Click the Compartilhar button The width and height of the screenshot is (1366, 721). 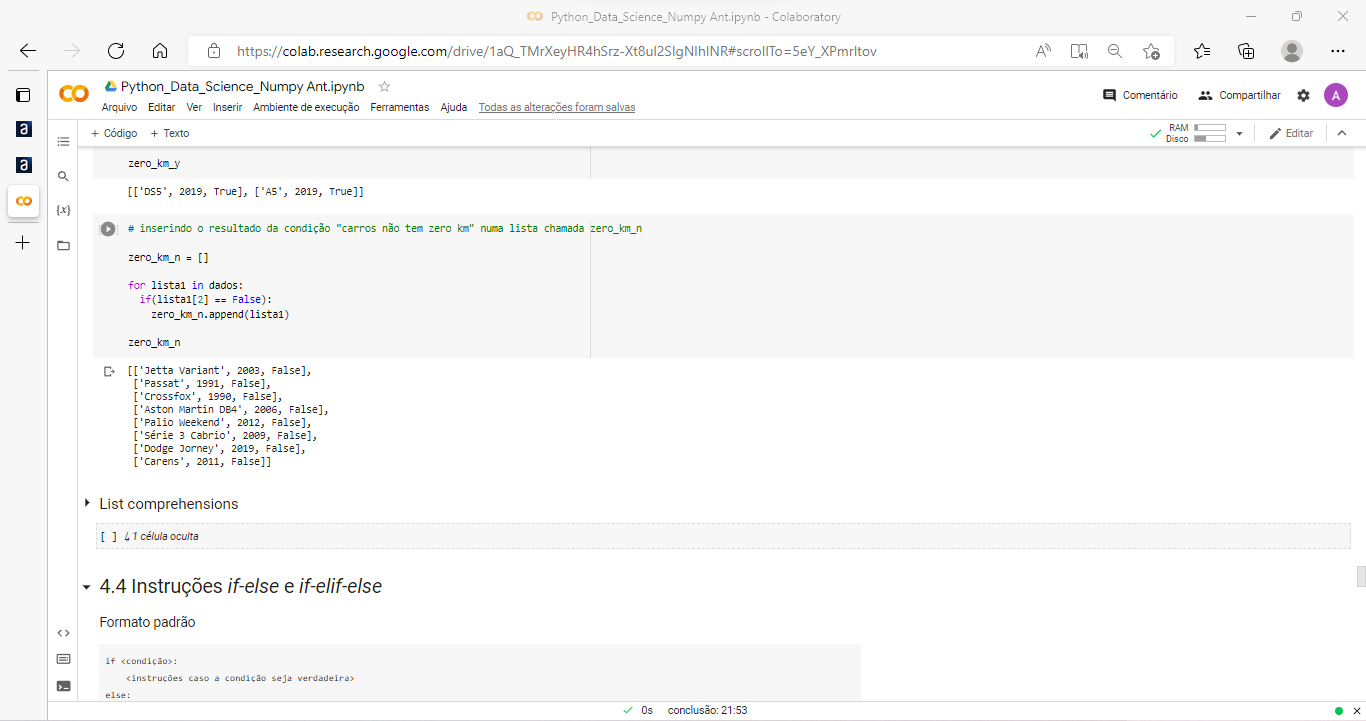click(x=1239, y=95)
